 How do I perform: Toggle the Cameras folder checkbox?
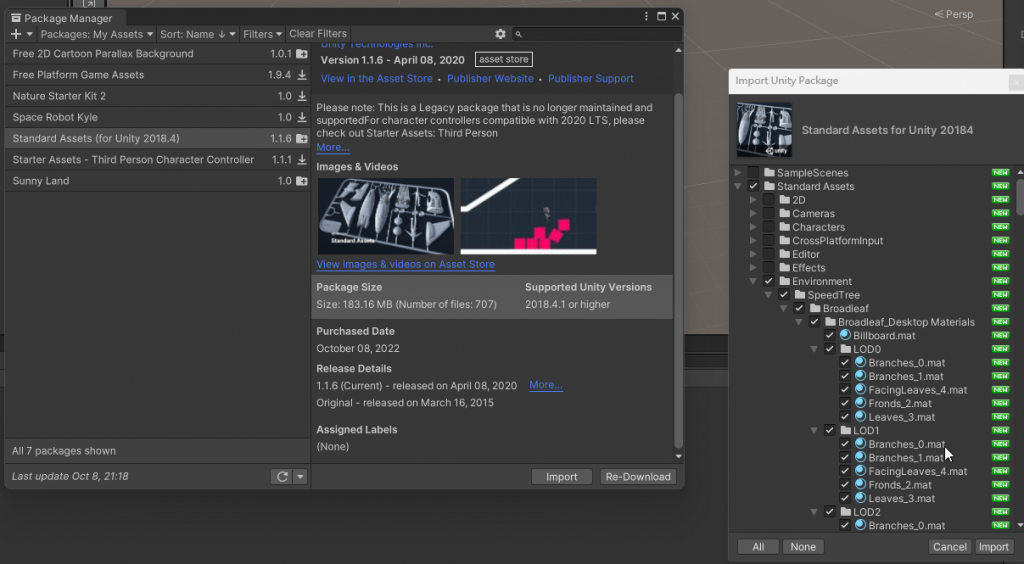click(769, 213)
